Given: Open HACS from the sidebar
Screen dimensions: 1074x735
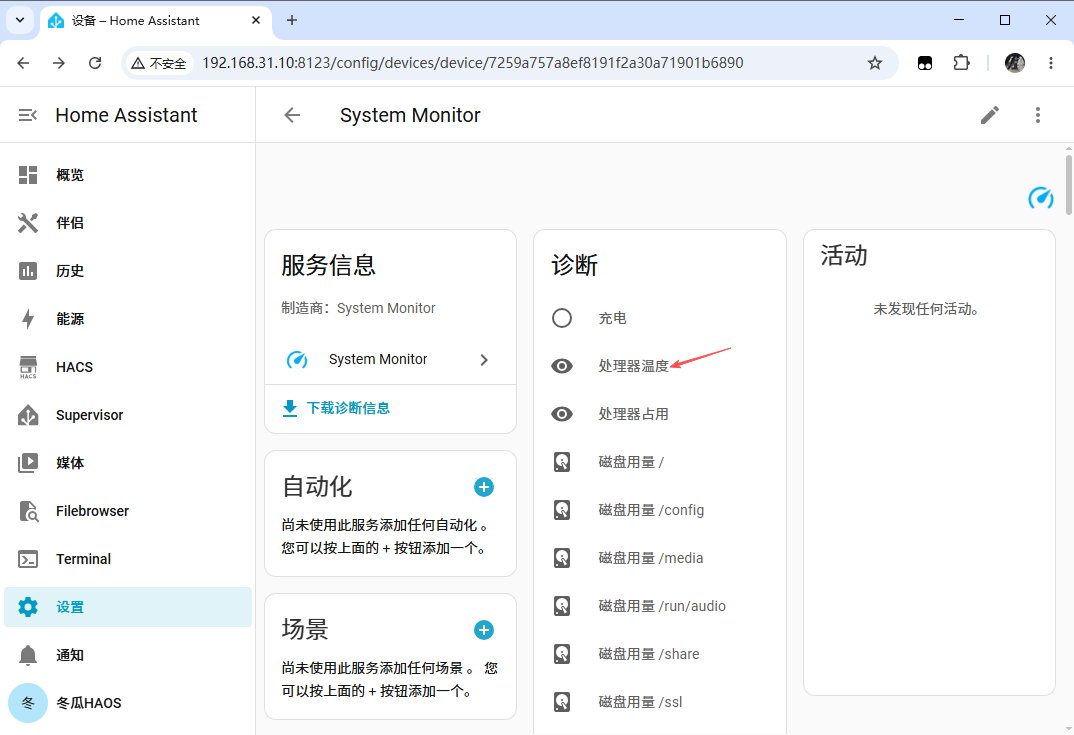Looking at the screenshot, I should tap(128, 367).
